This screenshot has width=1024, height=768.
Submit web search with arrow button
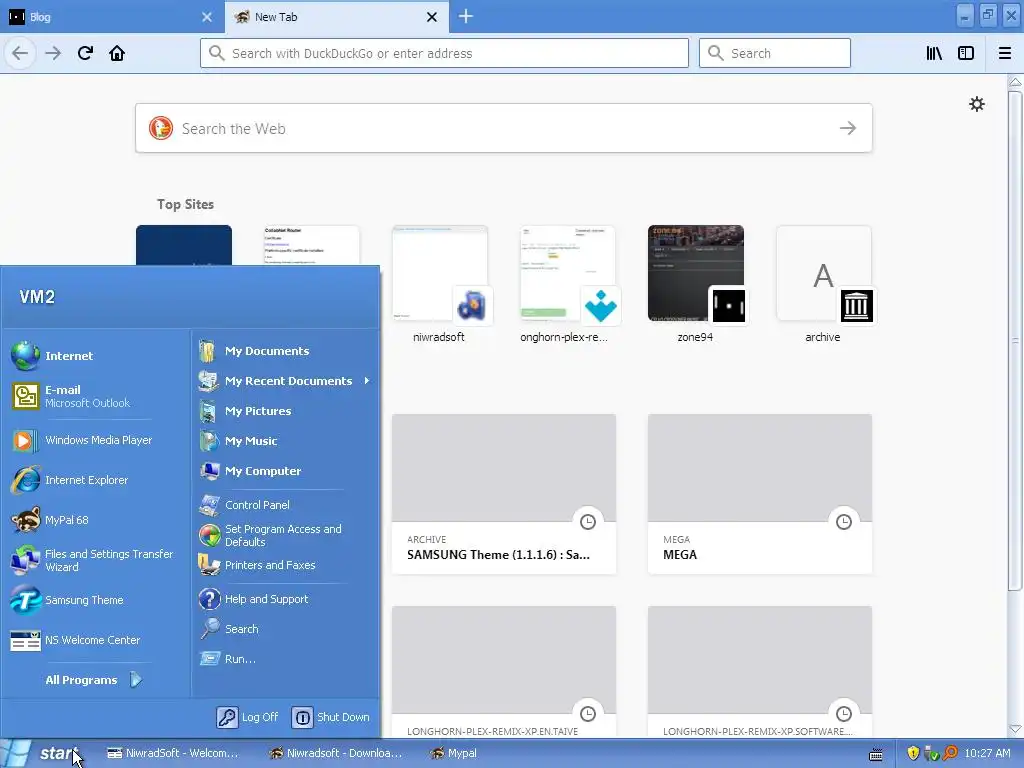(848, 128)
